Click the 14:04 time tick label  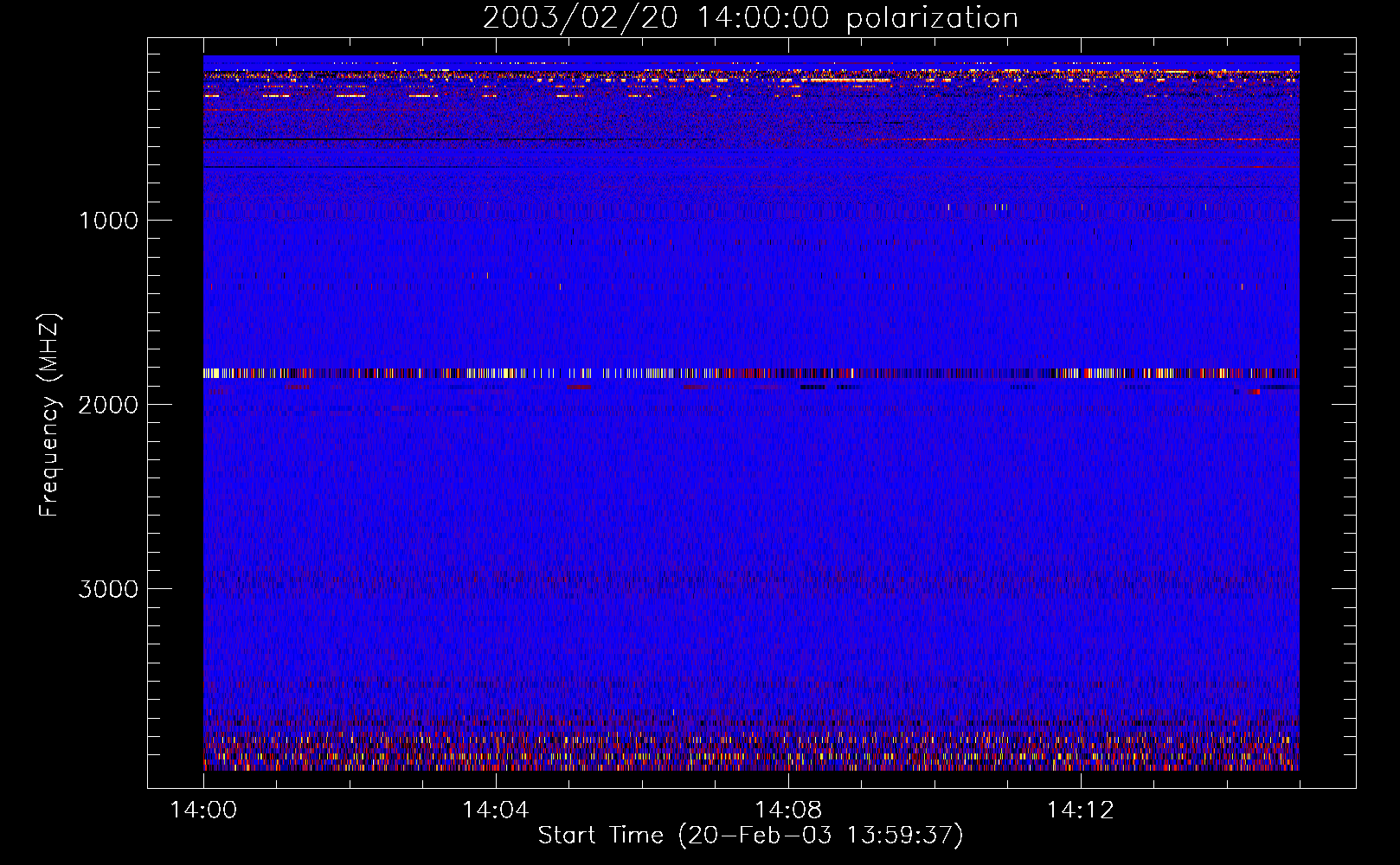(496, 811)
